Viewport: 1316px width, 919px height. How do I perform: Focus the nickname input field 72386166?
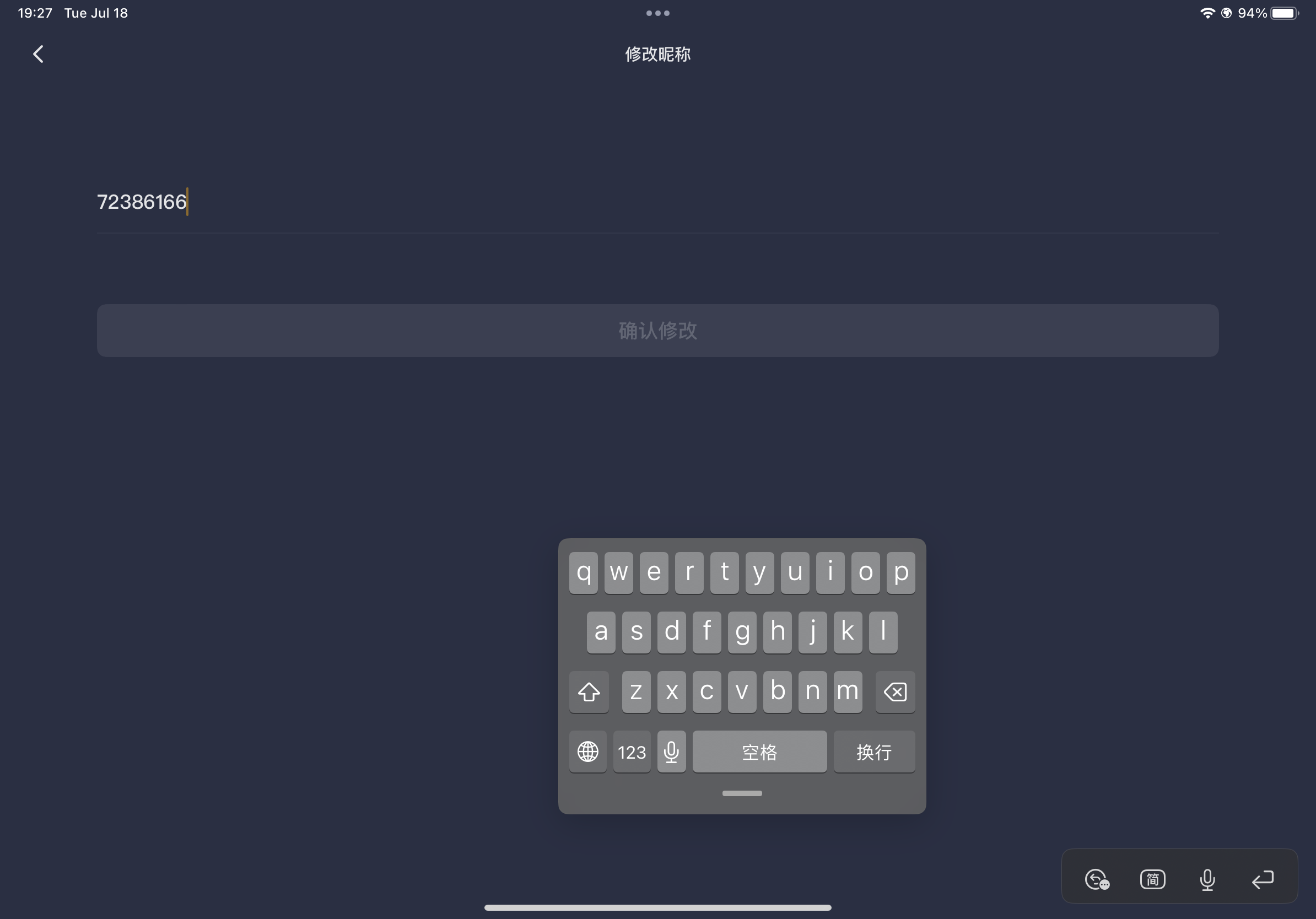(657, 202)
